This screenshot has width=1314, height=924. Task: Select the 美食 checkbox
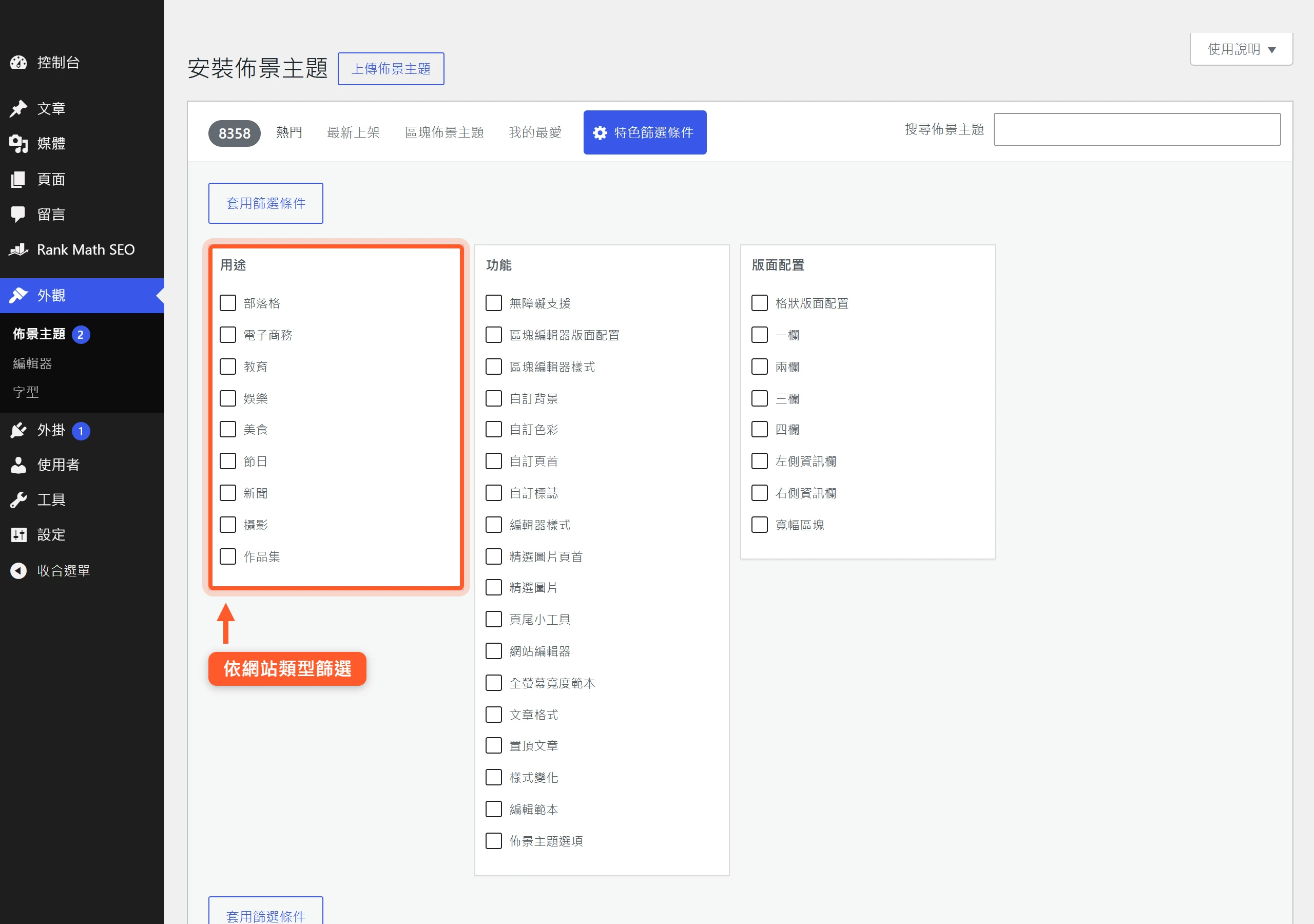click(228, 429)
